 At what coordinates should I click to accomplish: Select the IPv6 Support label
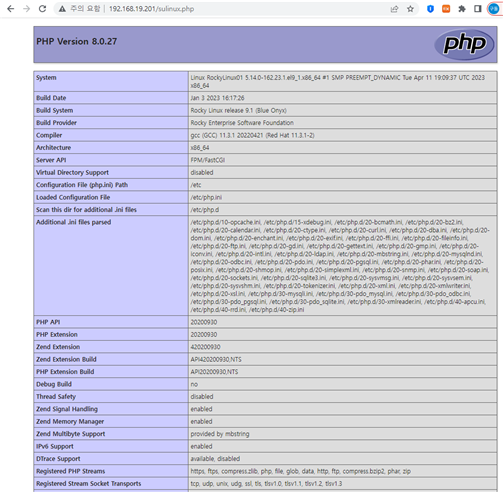tap(55, 446)
